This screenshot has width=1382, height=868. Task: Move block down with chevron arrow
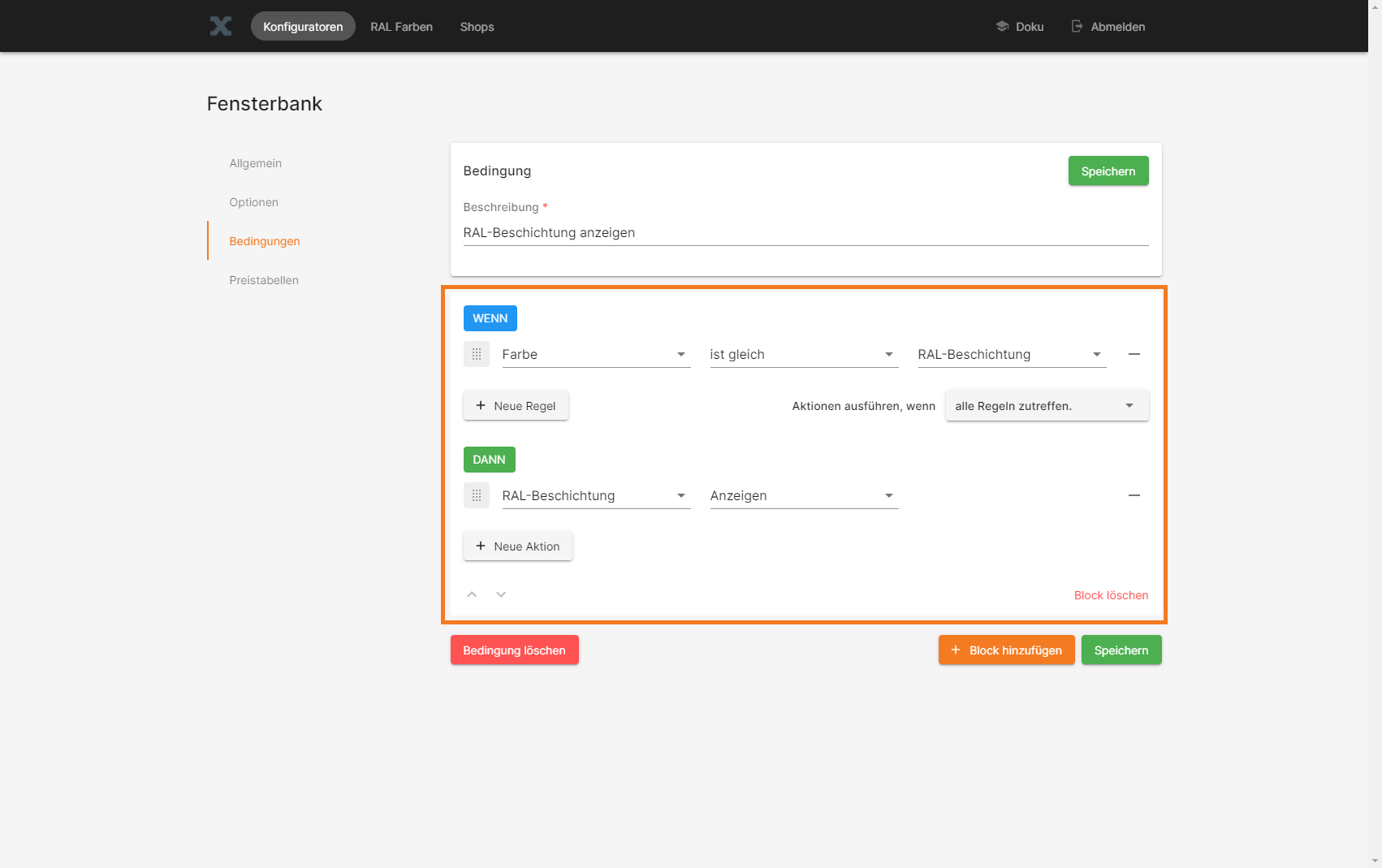click(501, 594)
